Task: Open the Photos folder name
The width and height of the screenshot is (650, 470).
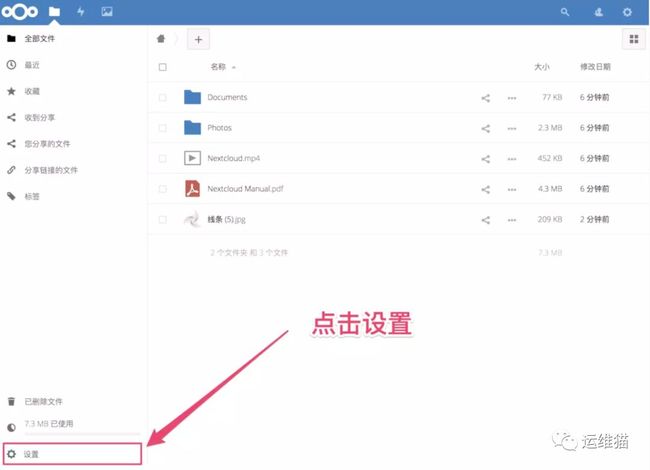Action: tap(220, 128)
